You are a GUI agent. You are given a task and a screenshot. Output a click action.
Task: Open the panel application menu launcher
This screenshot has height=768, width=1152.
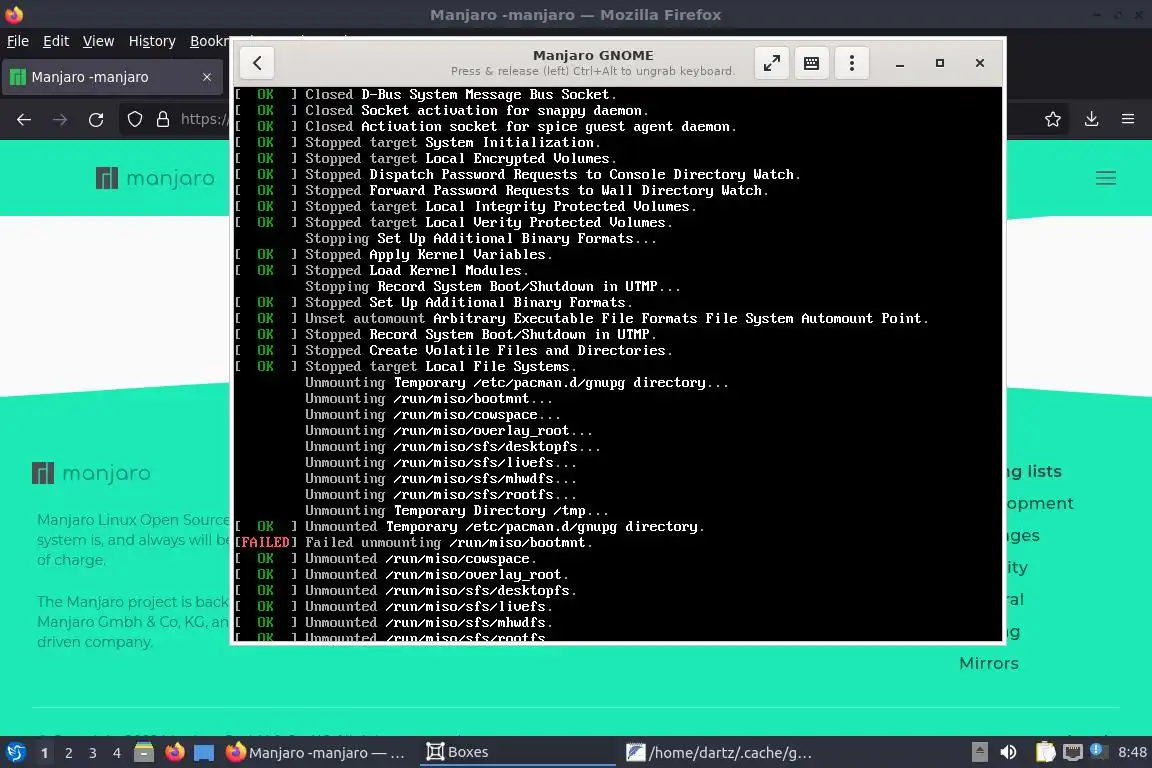coord(15,753)
